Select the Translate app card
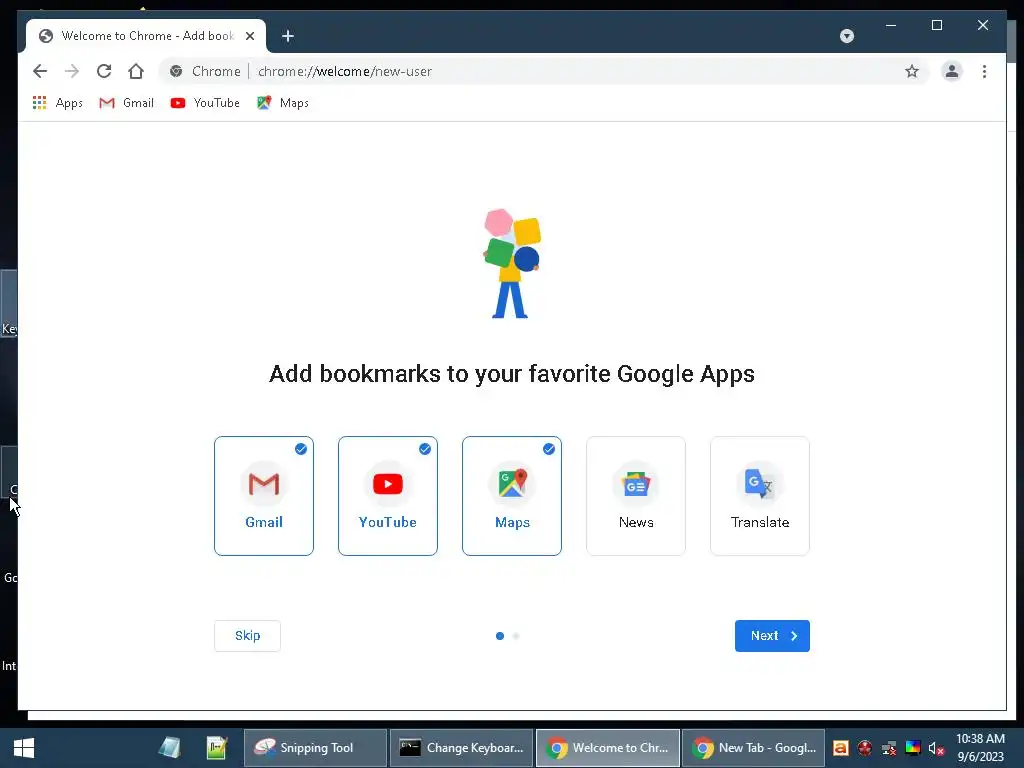1024x768 pixels. (x=760, y=496)
